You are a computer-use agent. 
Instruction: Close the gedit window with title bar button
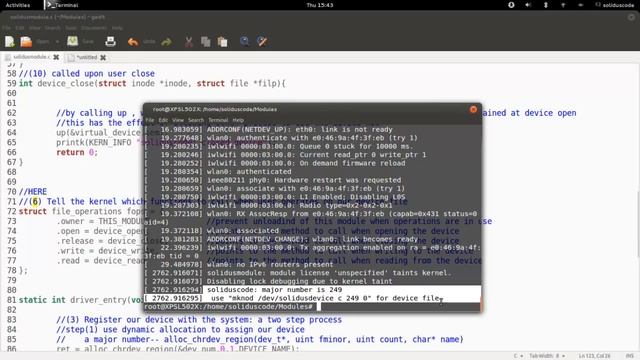tap(631, 17)
